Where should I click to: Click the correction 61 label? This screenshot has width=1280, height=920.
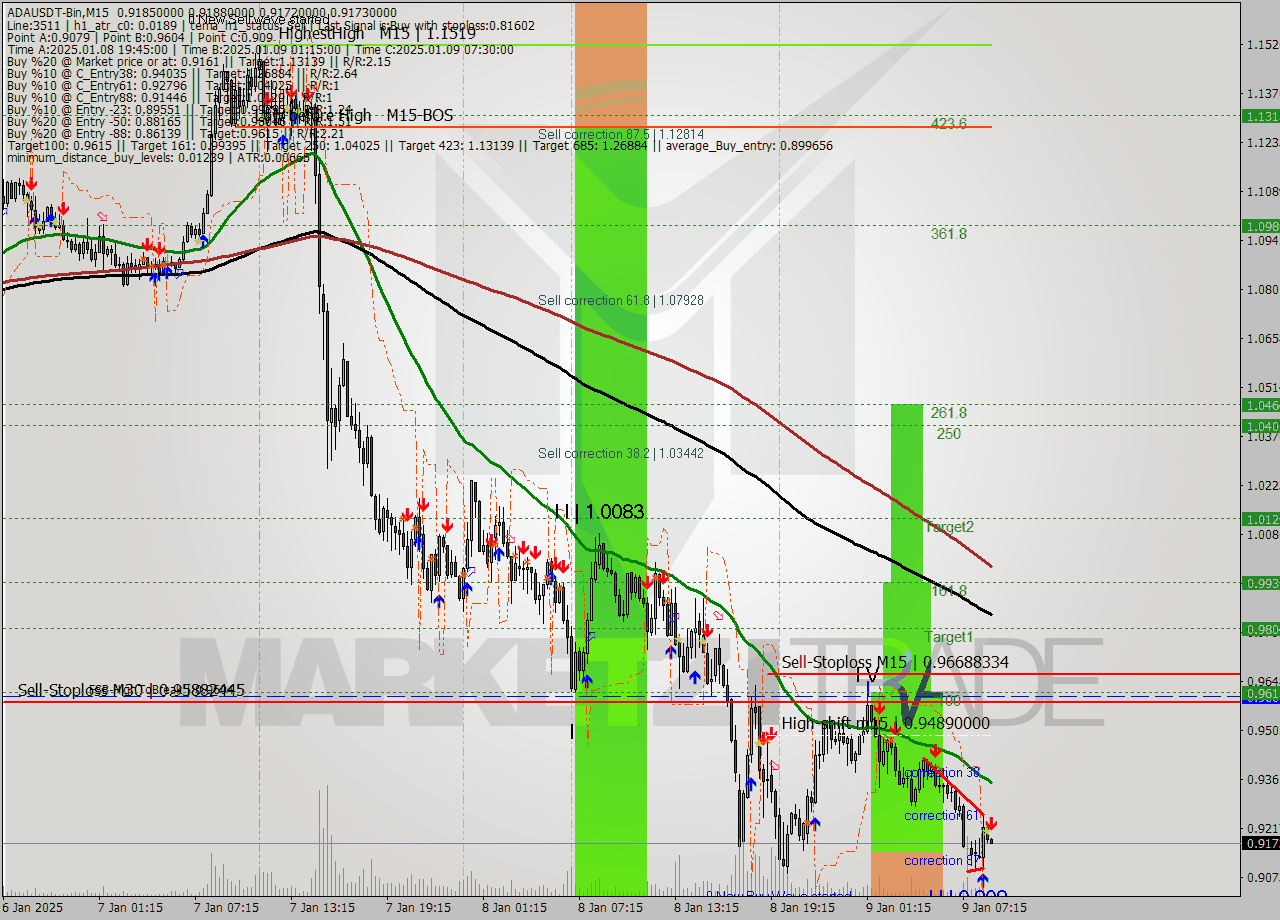pos(941,816)
